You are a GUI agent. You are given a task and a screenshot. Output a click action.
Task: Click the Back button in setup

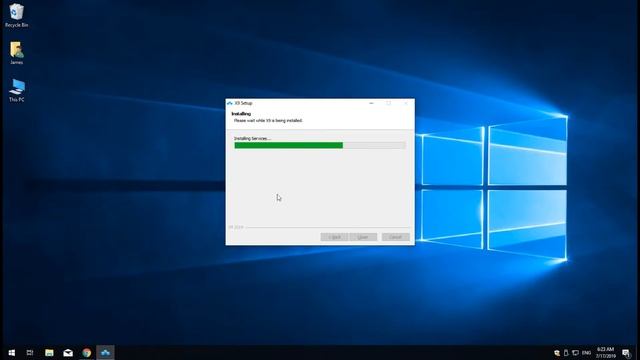tap(334, 237)
